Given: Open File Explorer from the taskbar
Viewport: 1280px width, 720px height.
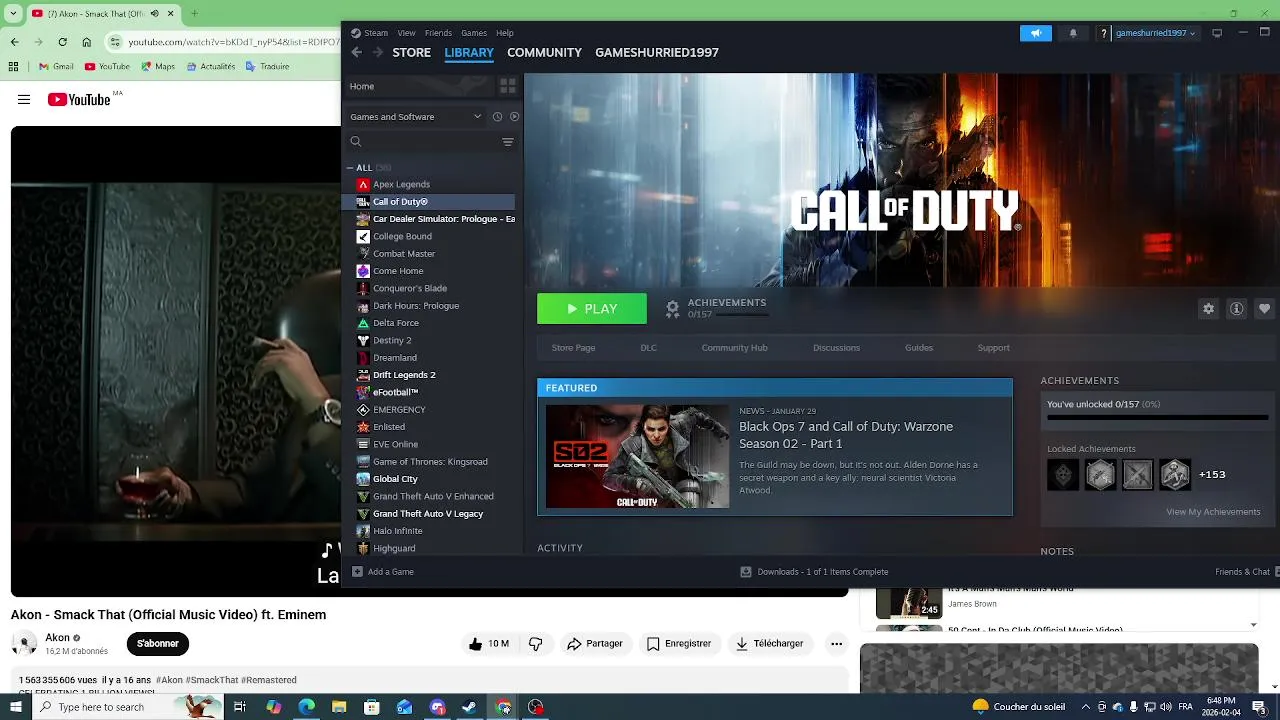Looking at the screenshot, I should 339,707.
